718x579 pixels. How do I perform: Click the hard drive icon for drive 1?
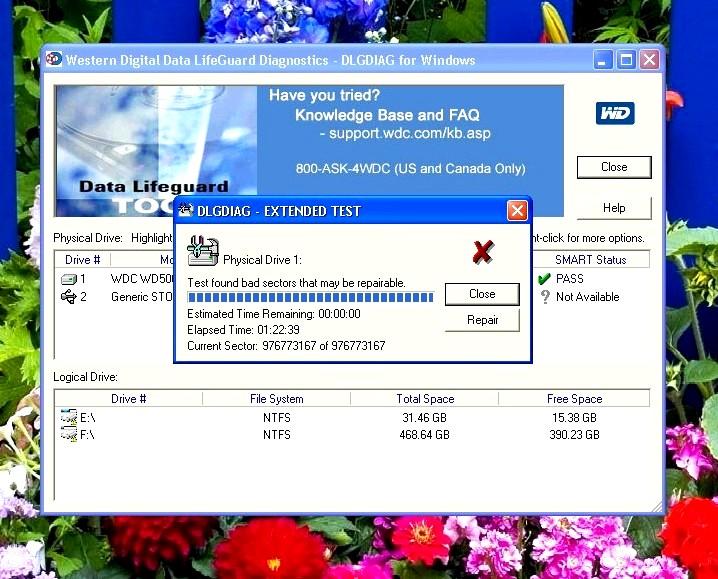69,279
